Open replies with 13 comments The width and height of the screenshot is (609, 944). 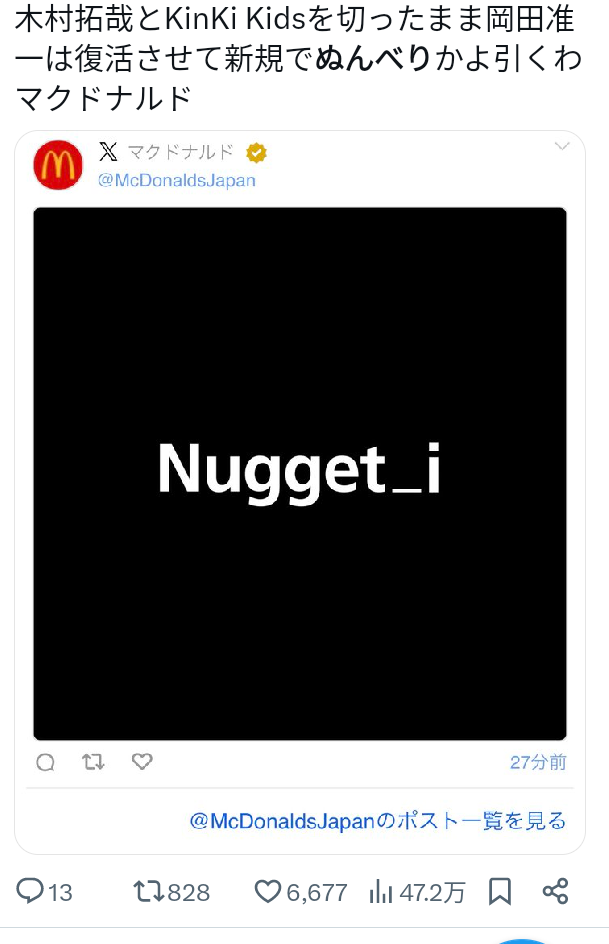tap(44, 892)
